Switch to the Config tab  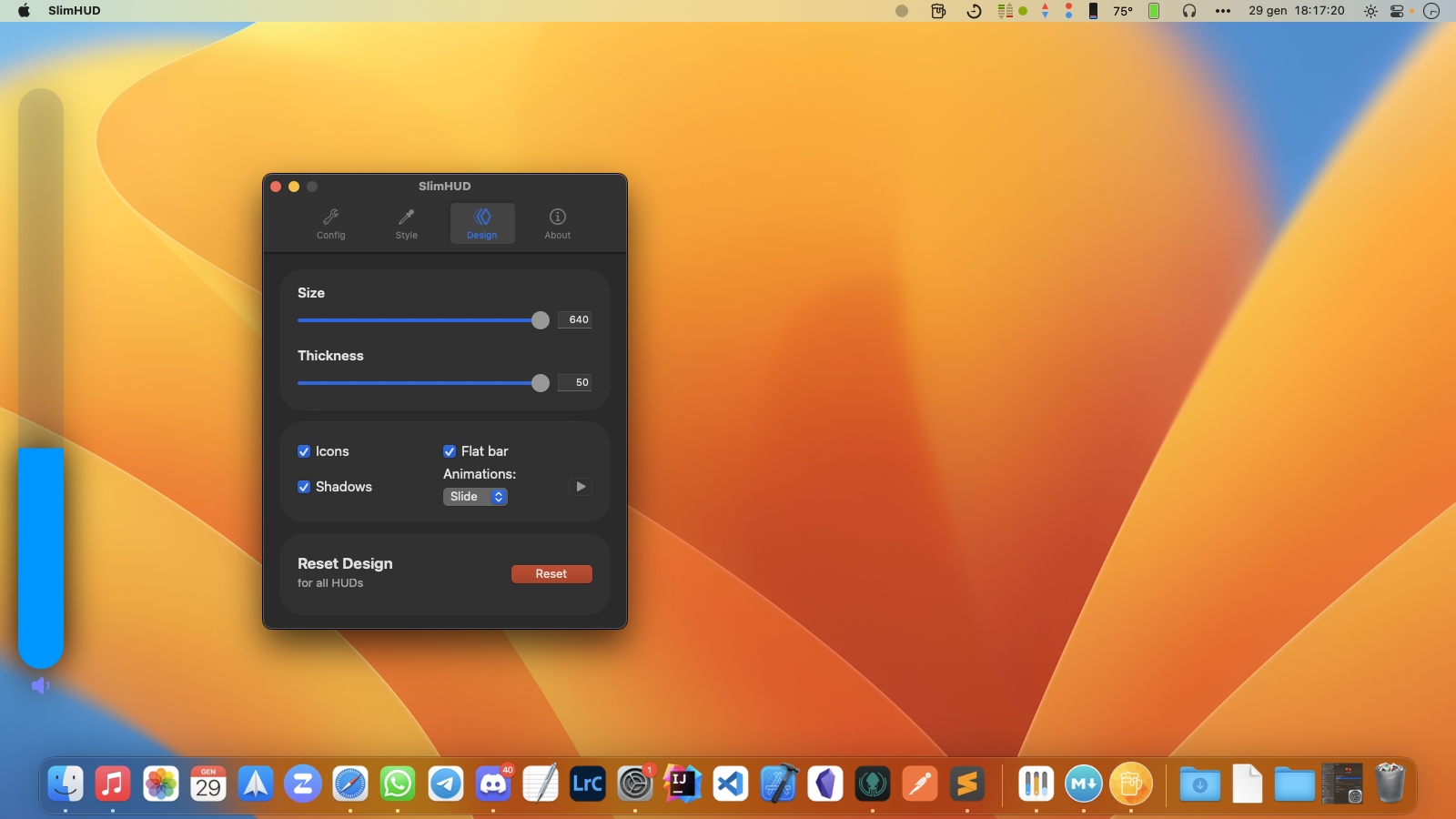(330, 223)
